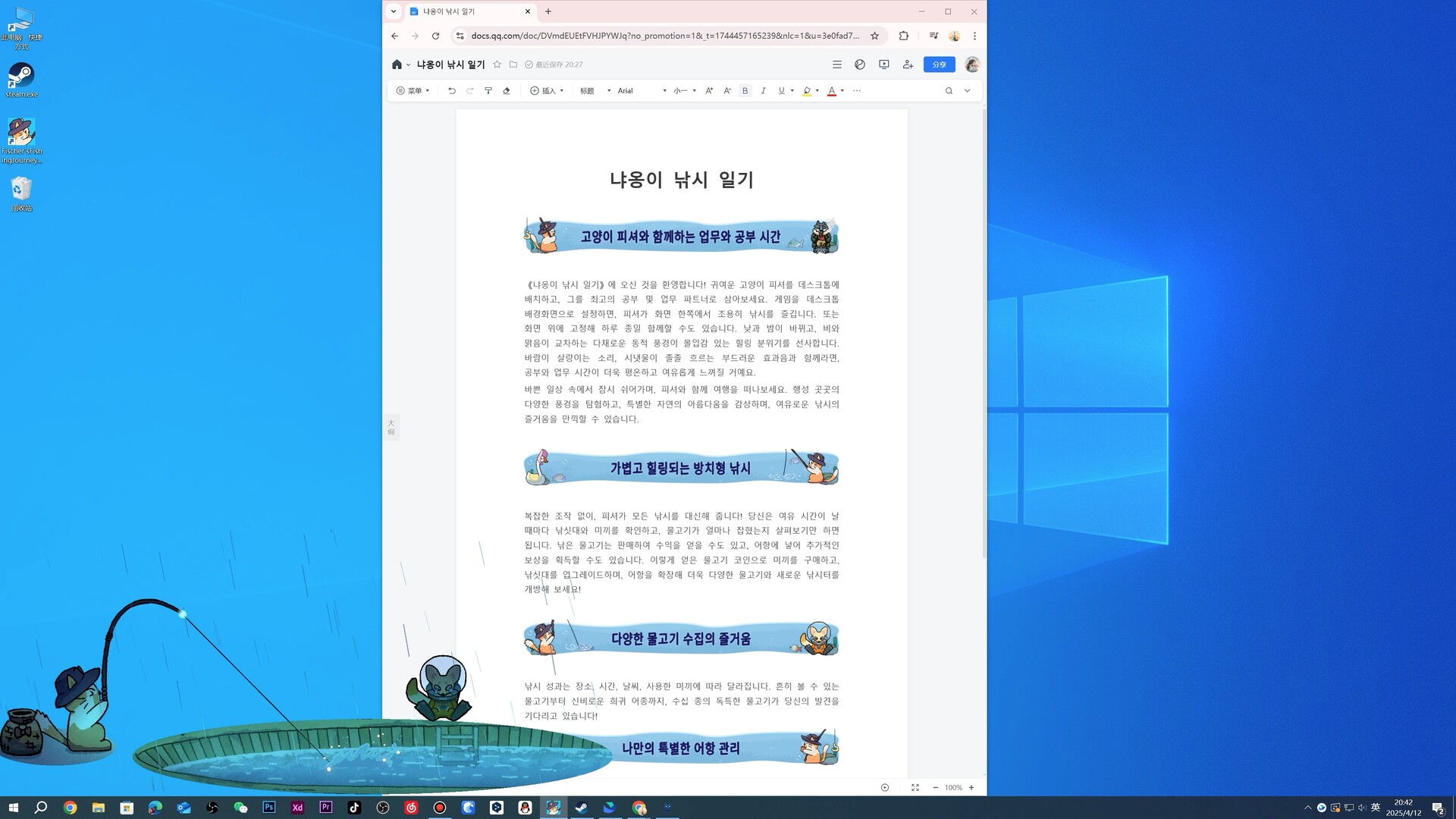Clear formatting with eraser icon
This screenshot has height=819, width=1456.
click(x=507, y=91)
